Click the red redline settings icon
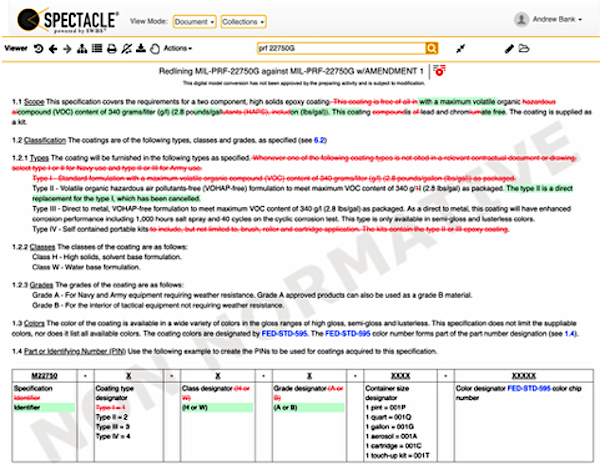The height and width of the screenshot is (470, 600). pos(439,70)
